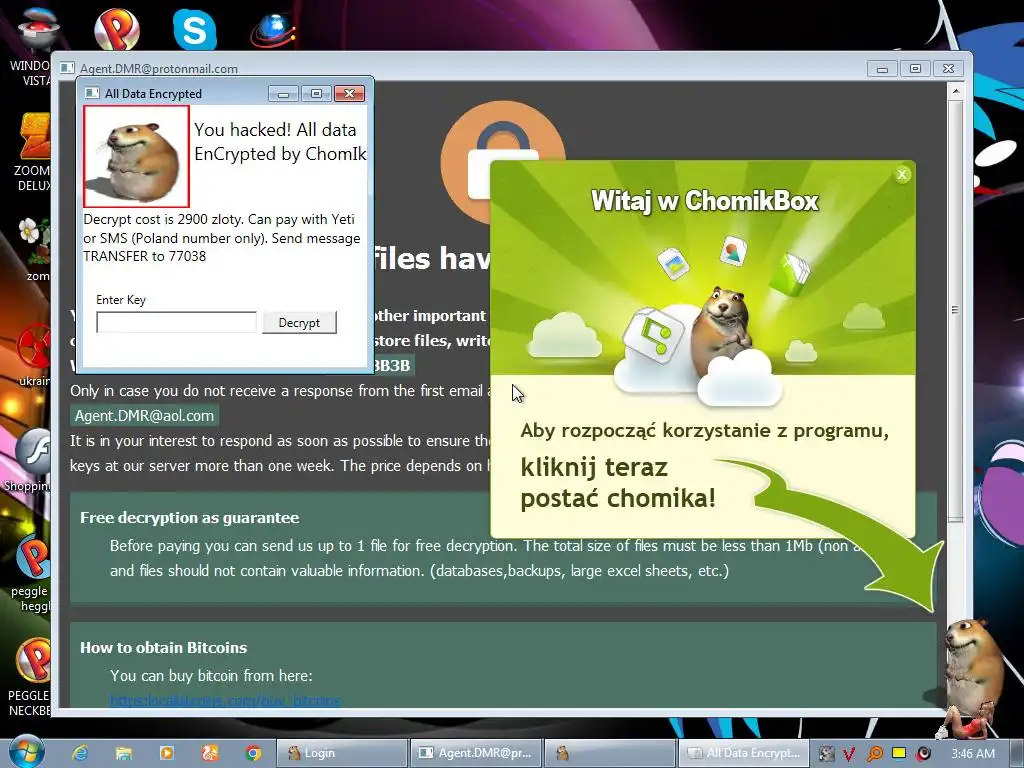Viewport: 1024px width, 768px height.
Task: Open the Zoom Deluxe desktop icon
Action: tap(33, 152)
